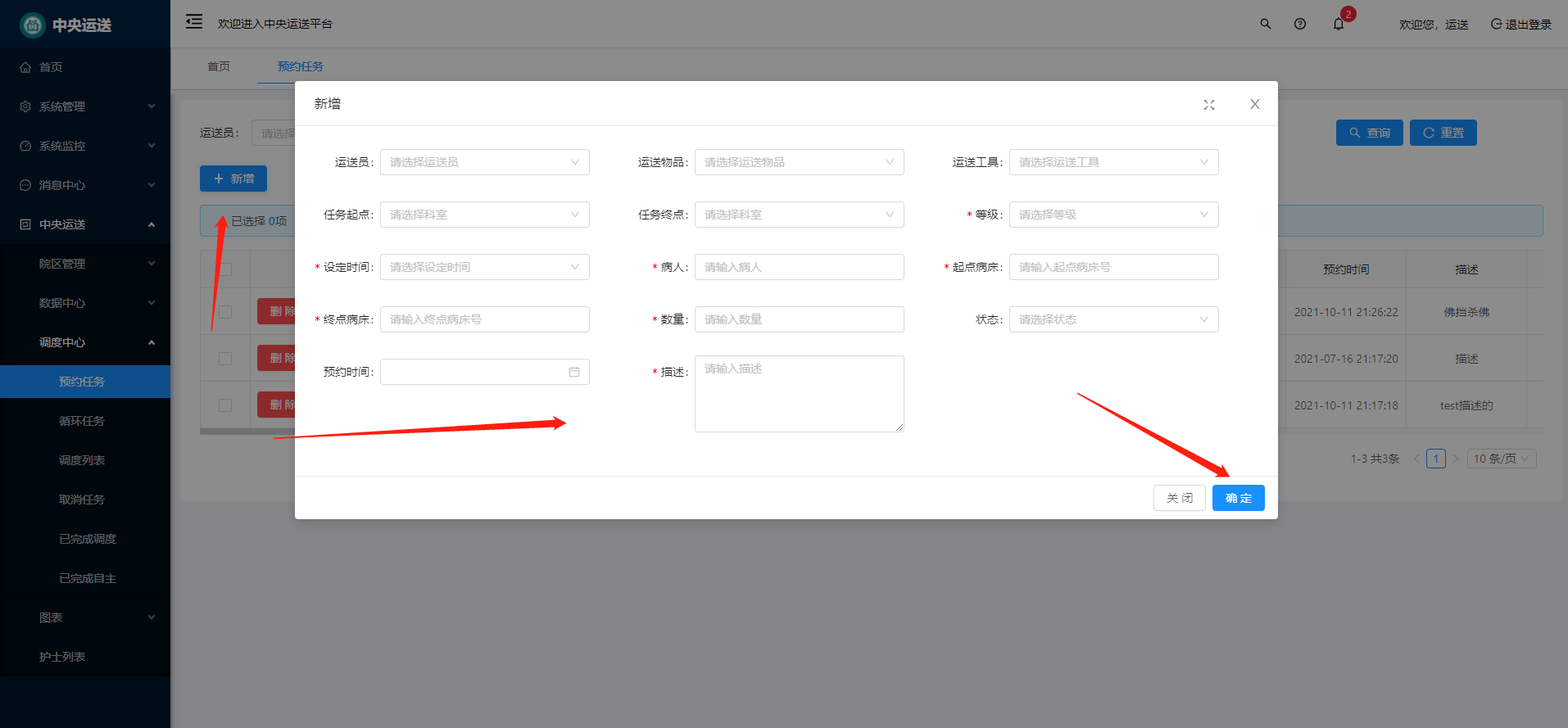The image size is (1568, 728).
Task: Open 已完成调度 in the sidebar
Action: pyautogui.click(x=85, y=539)
